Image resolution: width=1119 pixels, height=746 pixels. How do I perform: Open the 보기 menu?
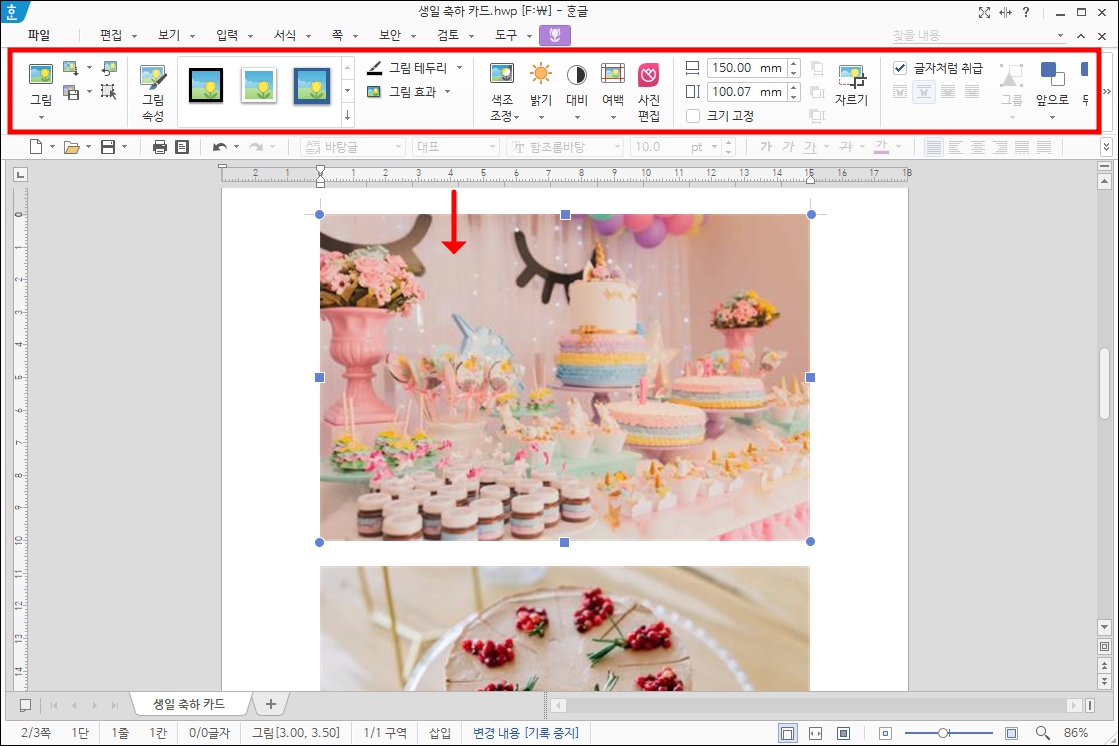click(169, 35)
